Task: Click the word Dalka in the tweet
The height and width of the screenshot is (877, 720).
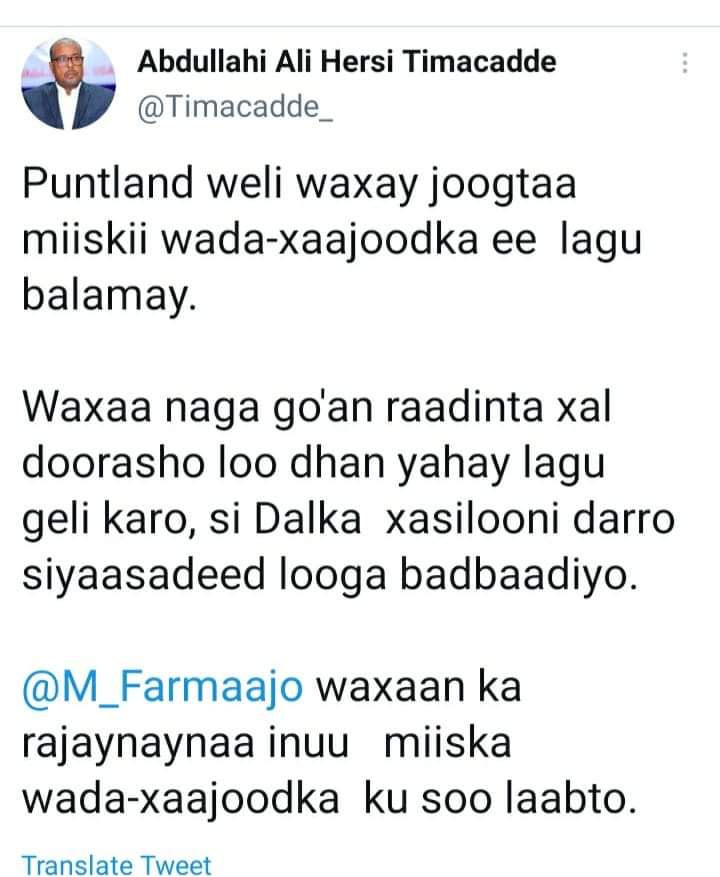Action: coord(308,519)
